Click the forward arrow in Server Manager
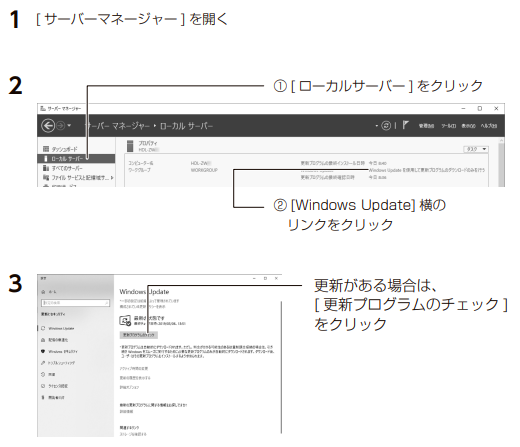The height and width of the screenshot is (447, 520). (x=60, y=126)
